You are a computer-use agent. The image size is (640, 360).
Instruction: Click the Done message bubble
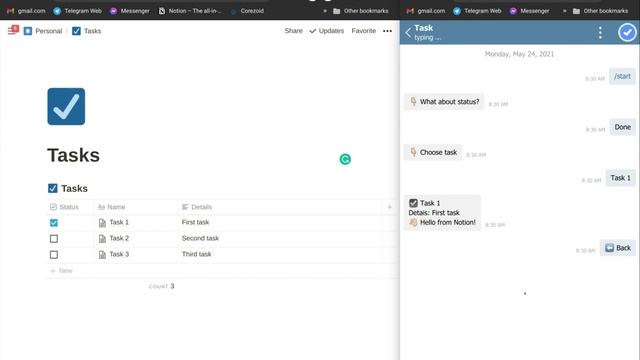(x=622, y=127)
